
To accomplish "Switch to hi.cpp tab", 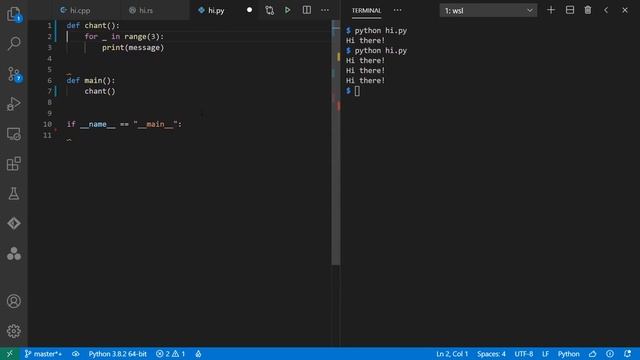I will [76, 10].
